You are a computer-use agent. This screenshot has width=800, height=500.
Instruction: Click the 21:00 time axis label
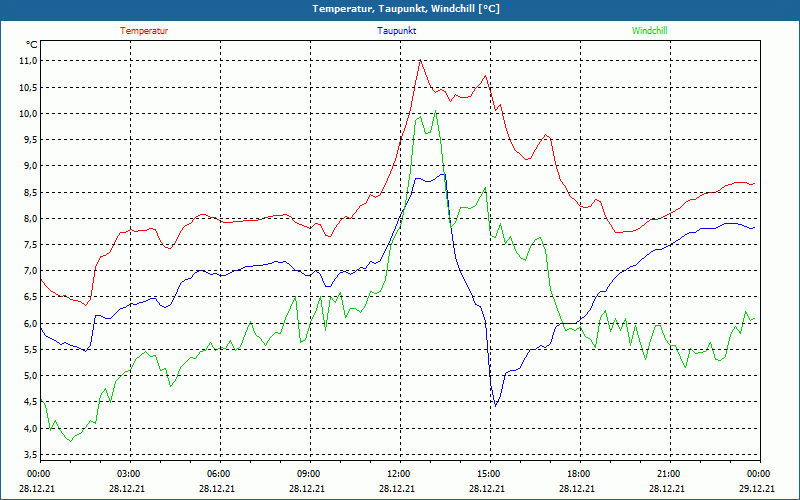click(x=668, y=474)
